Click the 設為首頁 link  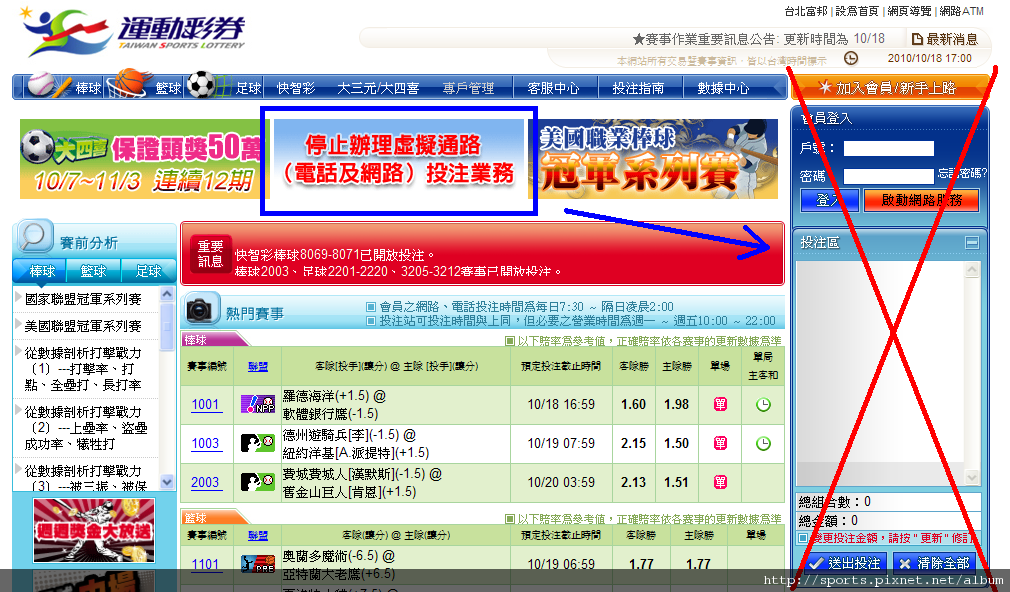tap(857, 11)
